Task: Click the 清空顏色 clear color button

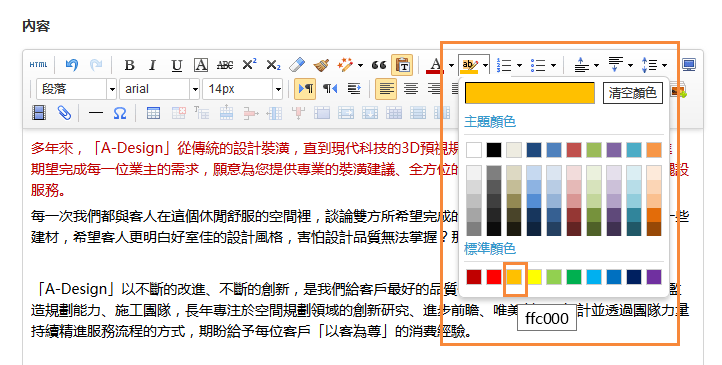Action: 632,93
